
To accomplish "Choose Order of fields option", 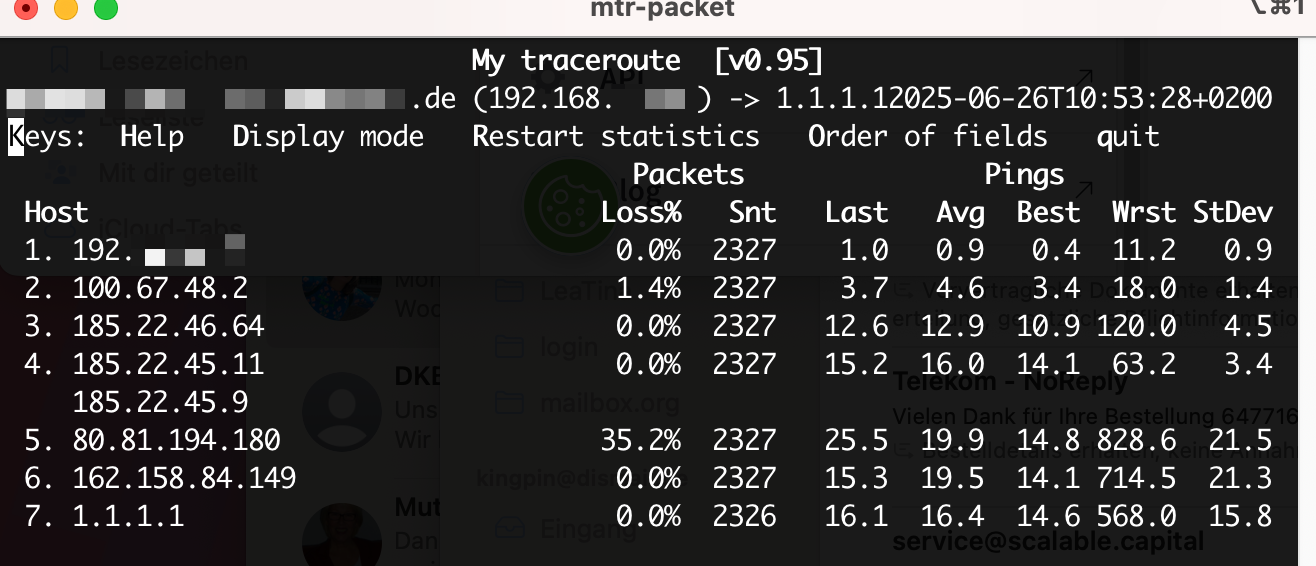I will coord(928,136).
